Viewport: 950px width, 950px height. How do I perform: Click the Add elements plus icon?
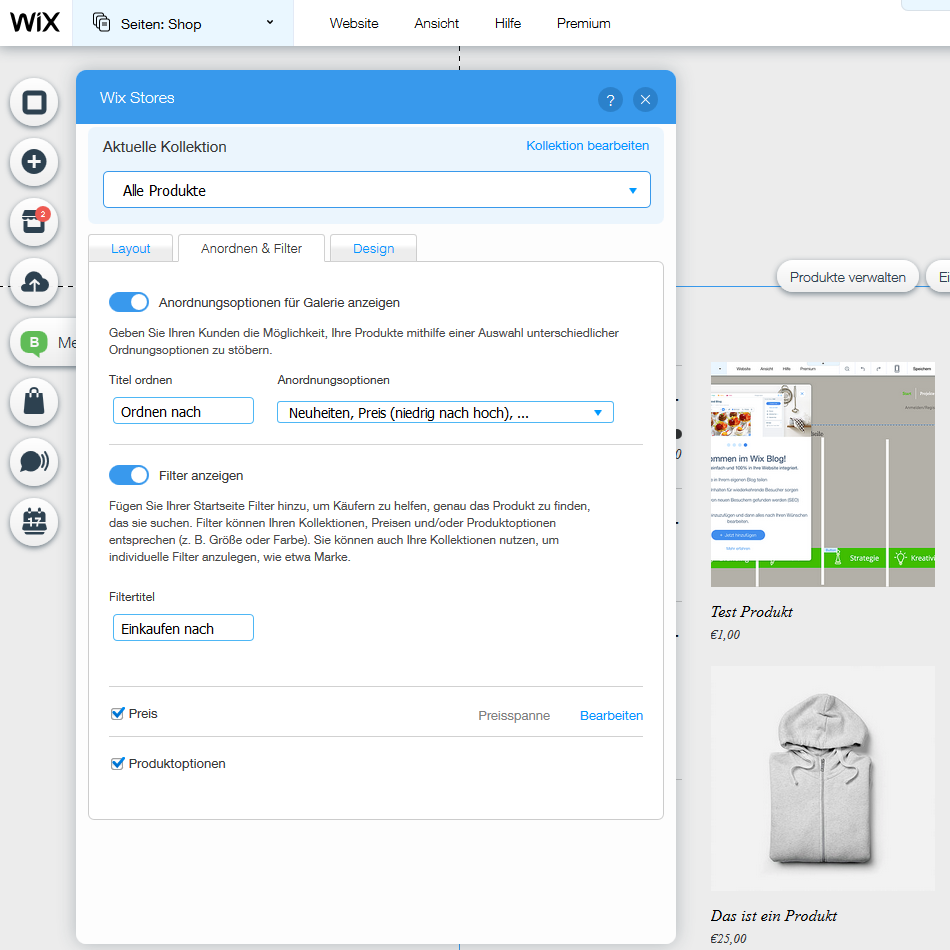click(x=34, y=161)
